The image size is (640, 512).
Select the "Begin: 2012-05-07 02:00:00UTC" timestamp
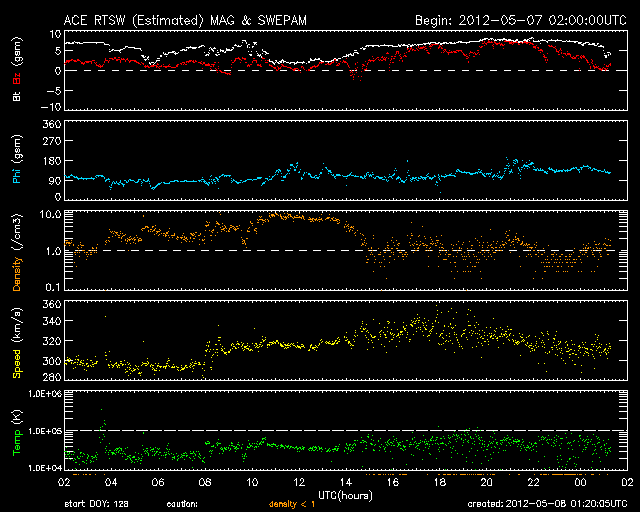coord(521,20)
